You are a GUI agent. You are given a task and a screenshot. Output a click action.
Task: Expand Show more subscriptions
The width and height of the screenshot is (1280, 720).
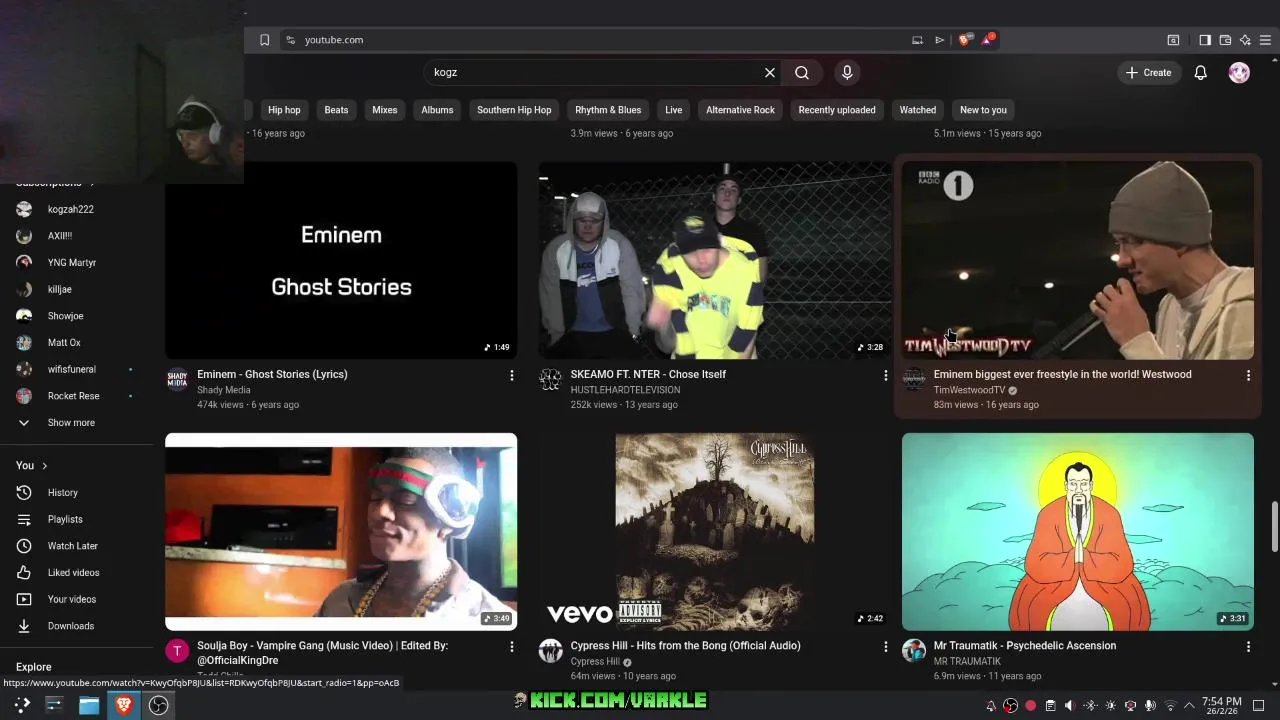pos(70,423)
